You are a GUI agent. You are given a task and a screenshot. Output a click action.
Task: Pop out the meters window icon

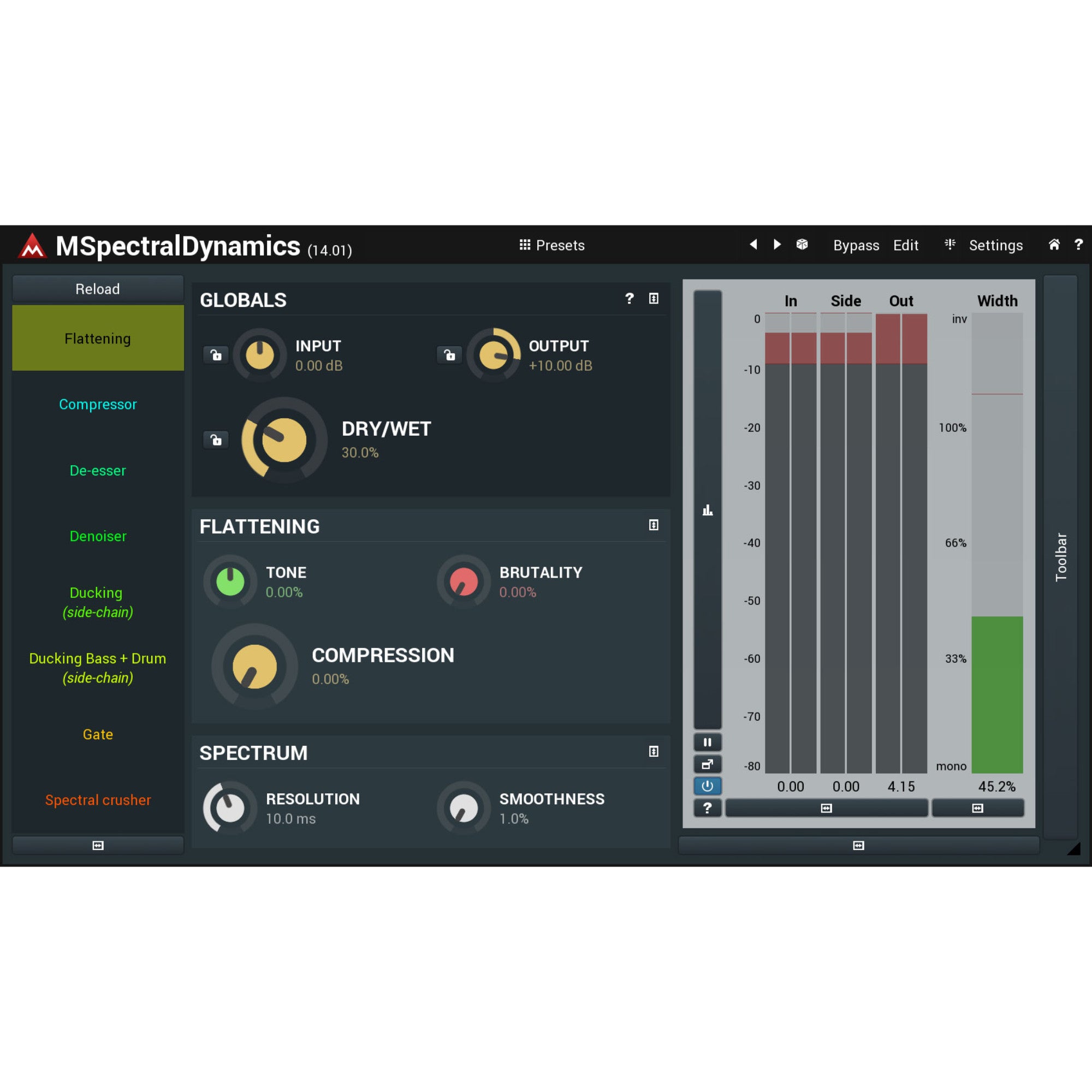tap(707, 764)
